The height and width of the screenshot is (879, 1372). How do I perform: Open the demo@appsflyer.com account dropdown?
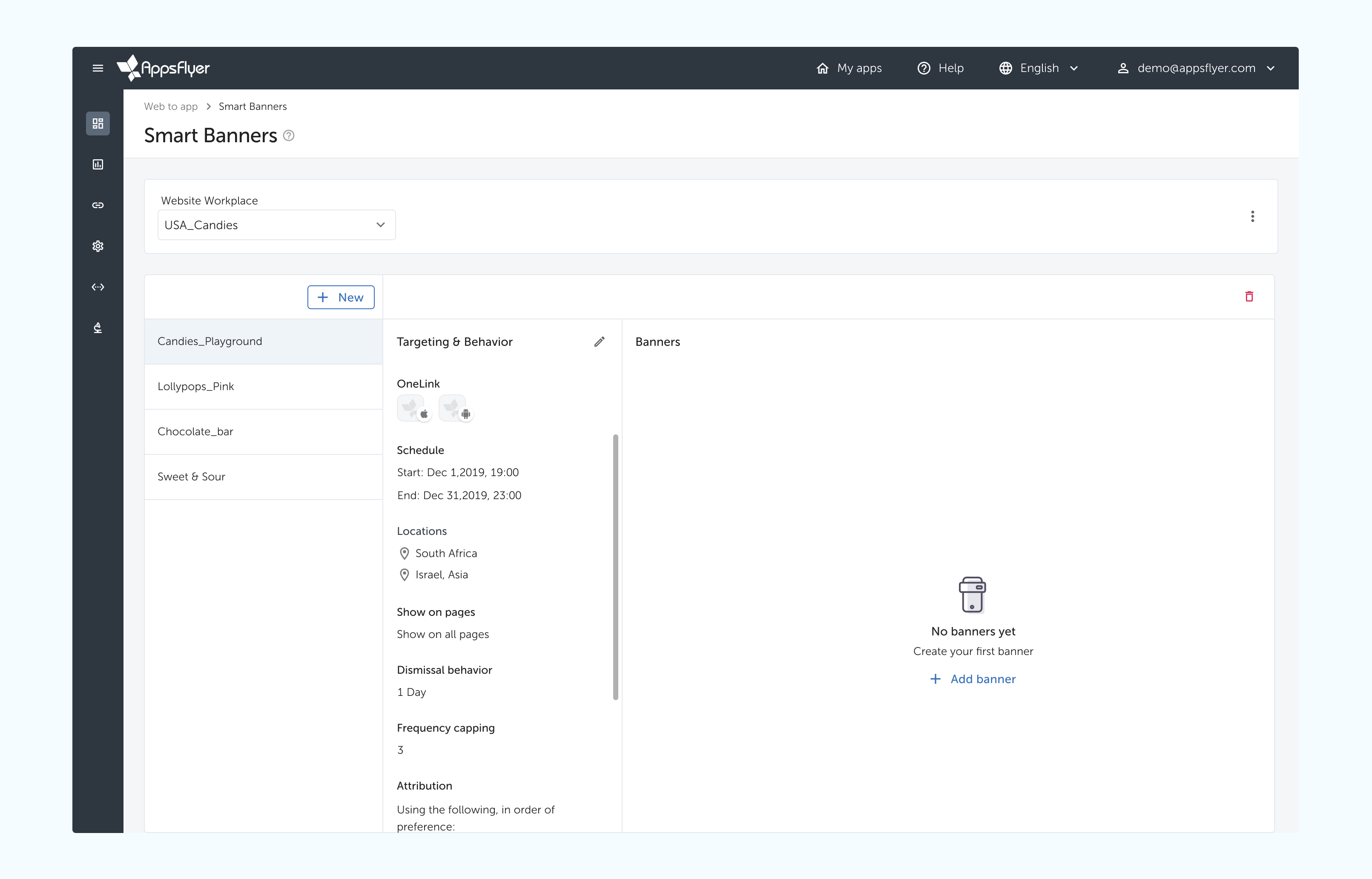pos(1196,68)
